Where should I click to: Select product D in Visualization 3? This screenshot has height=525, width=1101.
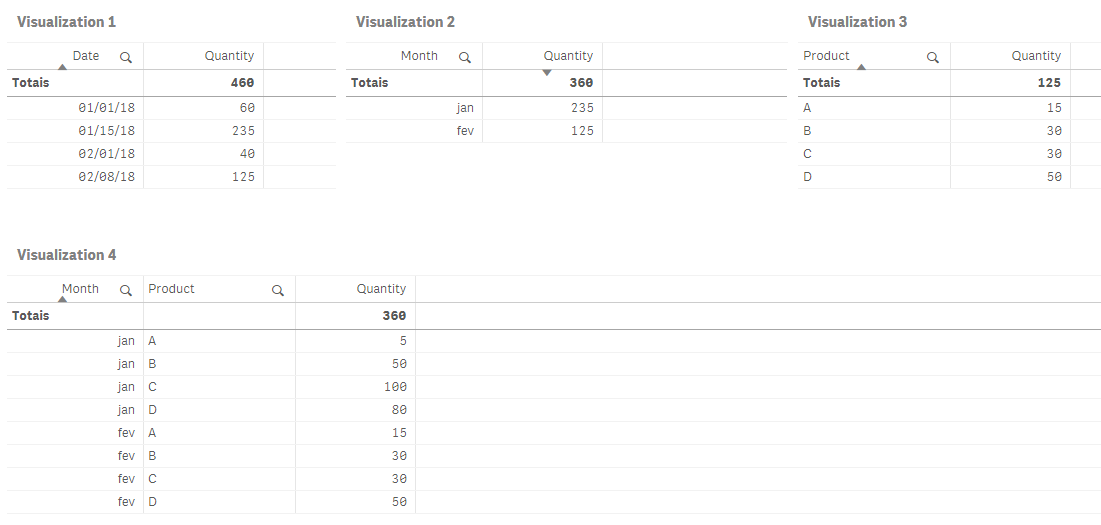808,177
